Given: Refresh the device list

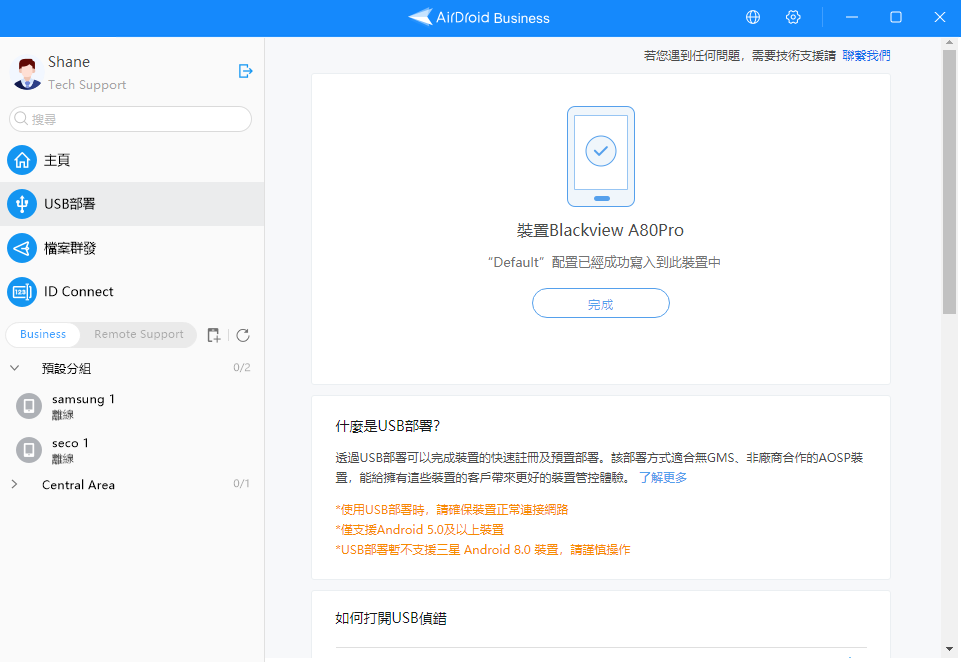Looking at the screenshot, I should 243,335.
